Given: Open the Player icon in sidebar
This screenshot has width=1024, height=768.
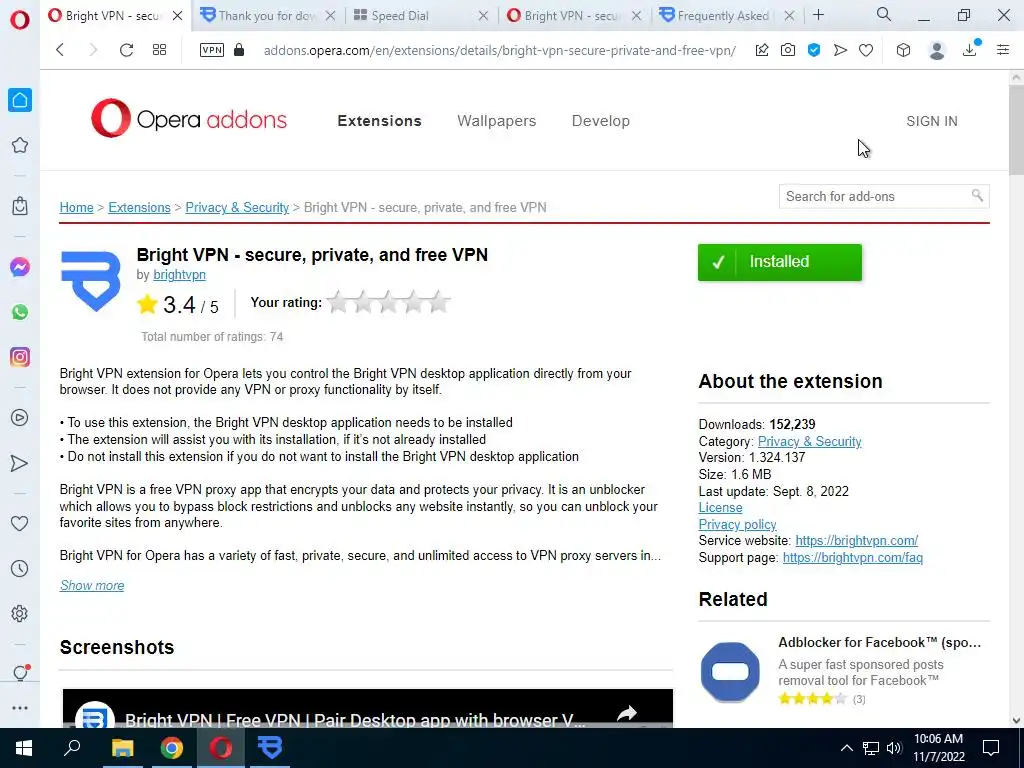Looking at the screenshot, I should pyautogui.click(x=20, y=418).
